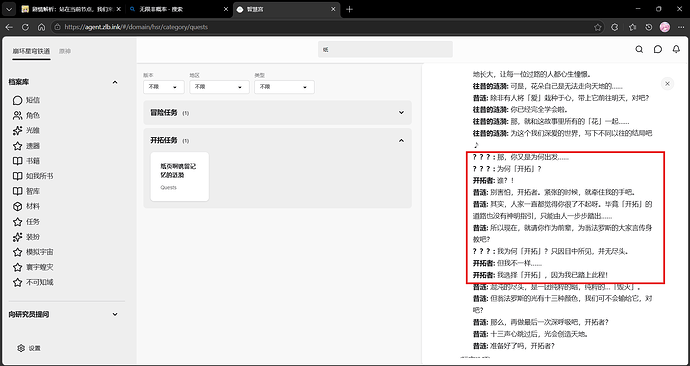This screenshot has height=366, width=690.
Task: Open 角色 characters icon in sidebar
Action: tap(17, 116)
